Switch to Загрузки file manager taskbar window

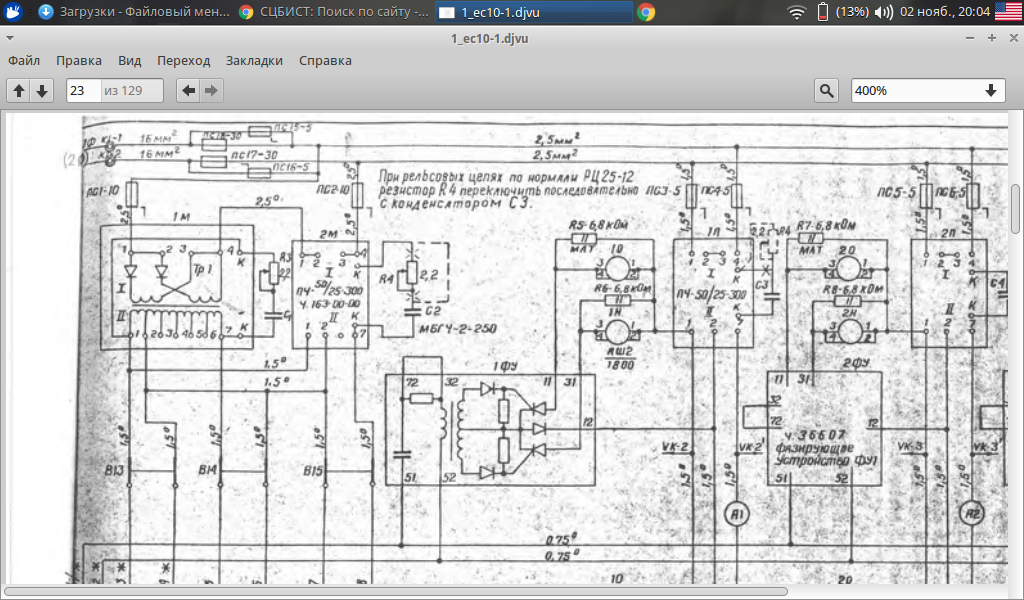pyautogui.click(x=130, y=12)
